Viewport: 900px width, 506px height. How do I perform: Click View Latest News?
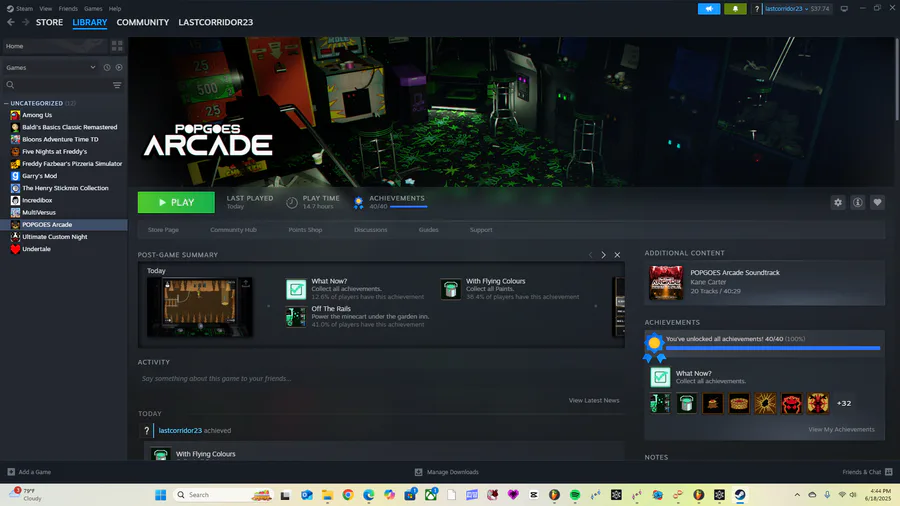(x=594, y=400)
